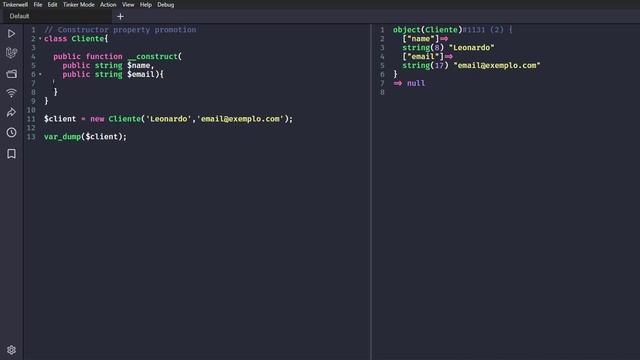Open the Help menu
The width and height of the screenshot is (640, 360).
click(146, 5)
